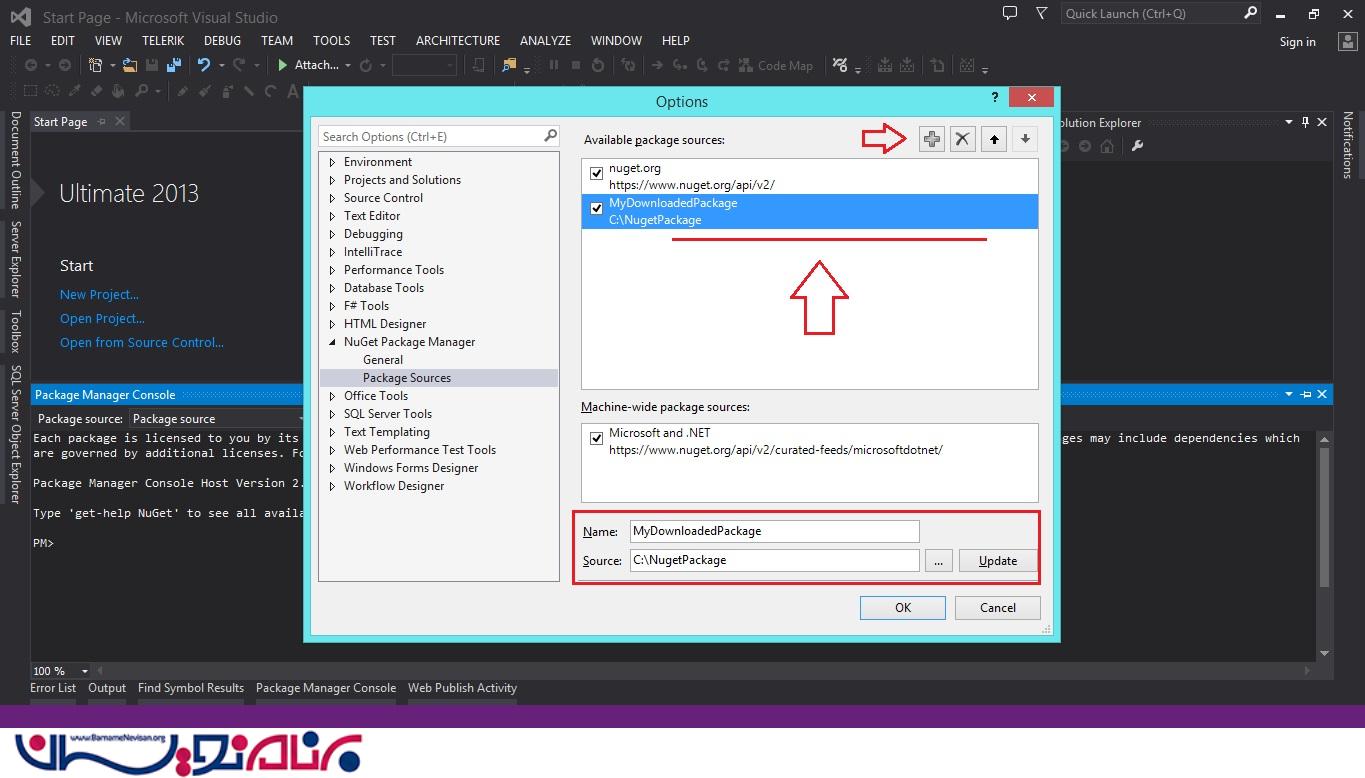1365x778 pixels.
Task: Click the Update package source button
Action: (998, 560)
